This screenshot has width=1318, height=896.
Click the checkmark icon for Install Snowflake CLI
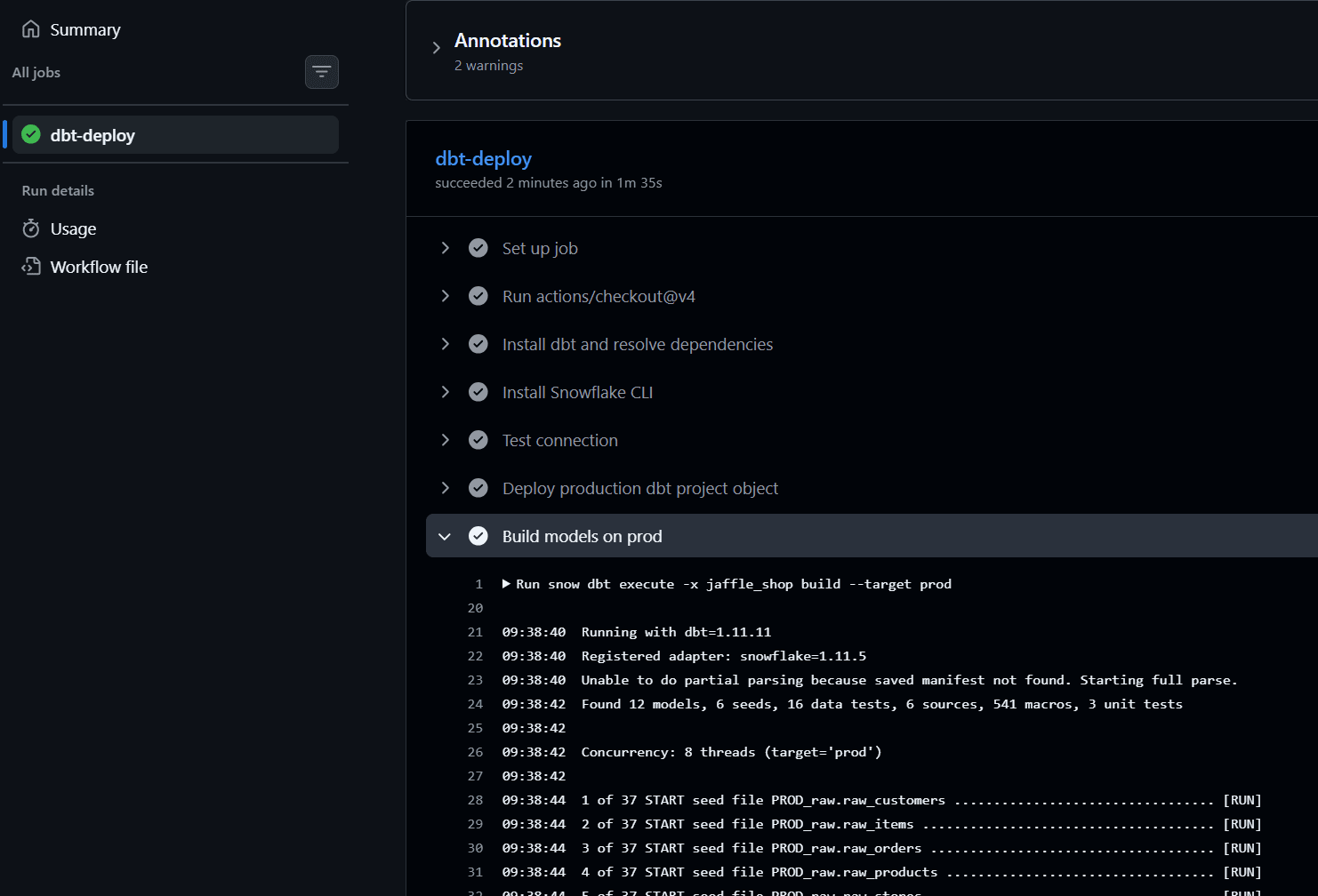[x=478, y=392]
